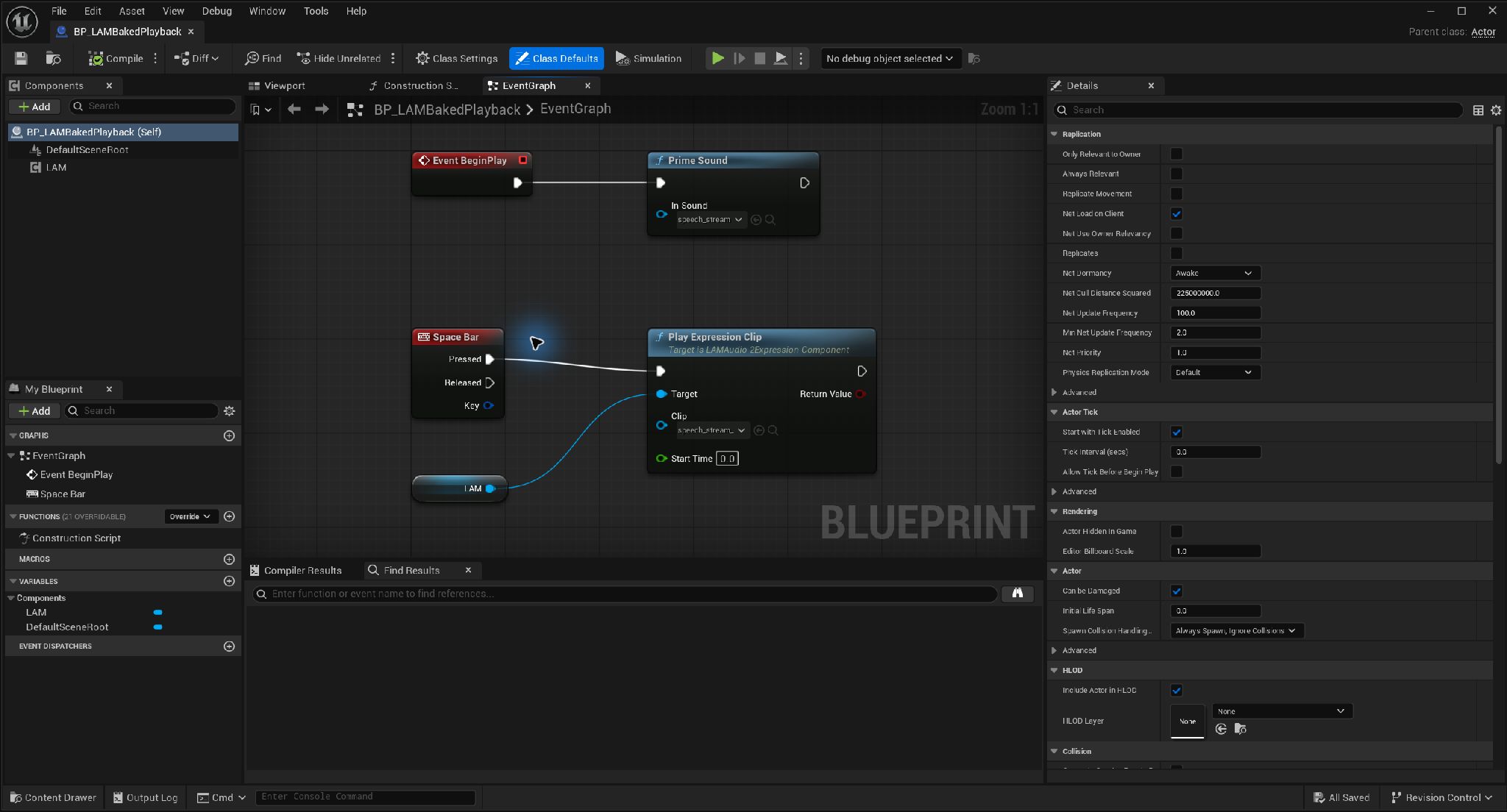Use selected asset for HLOD Layer
Screen dimensions: 1507x812
pyautogui.click(x=1221, y=728)
